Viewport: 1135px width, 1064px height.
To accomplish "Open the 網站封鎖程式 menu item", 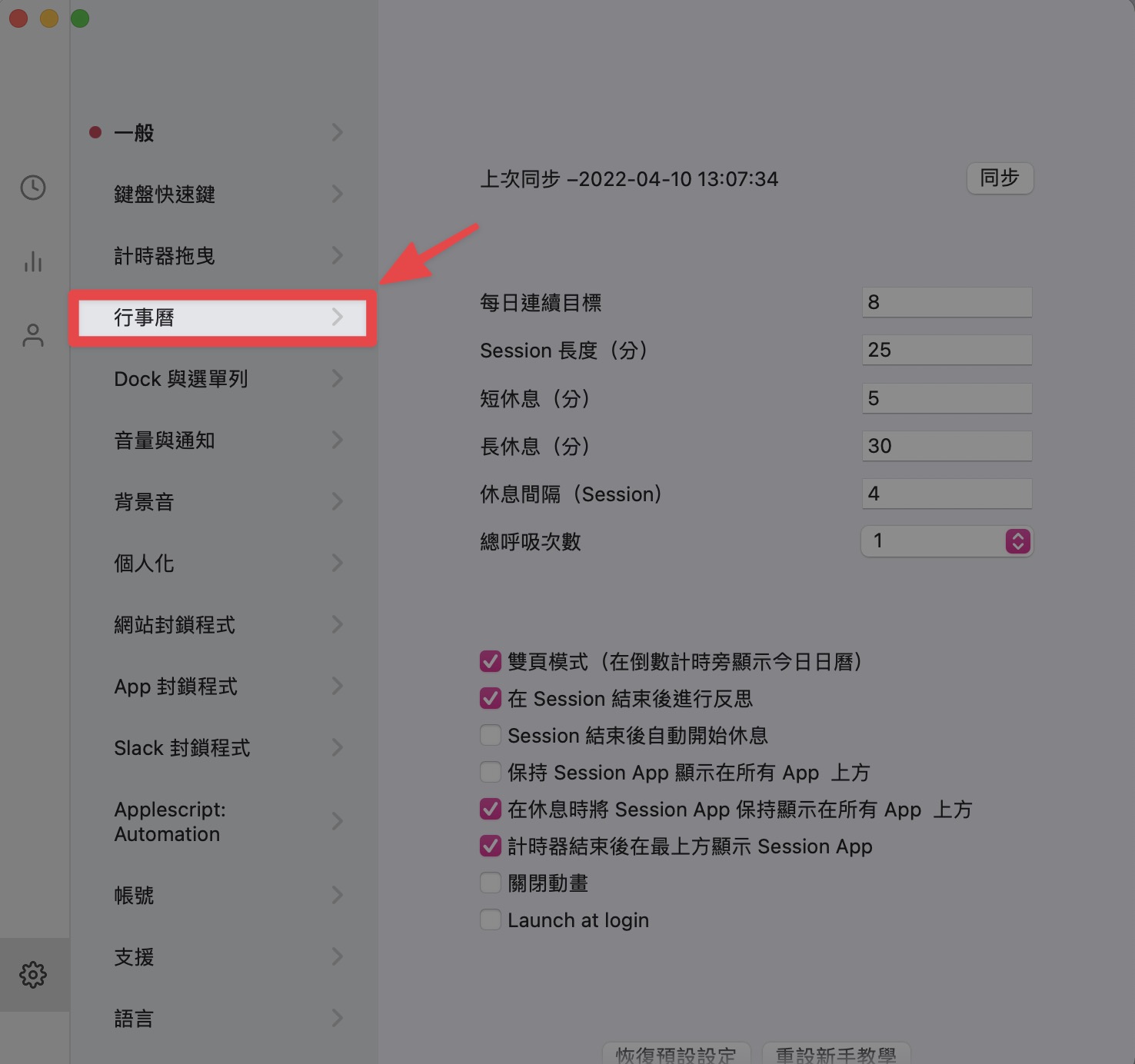I will (x=223, y=625).
